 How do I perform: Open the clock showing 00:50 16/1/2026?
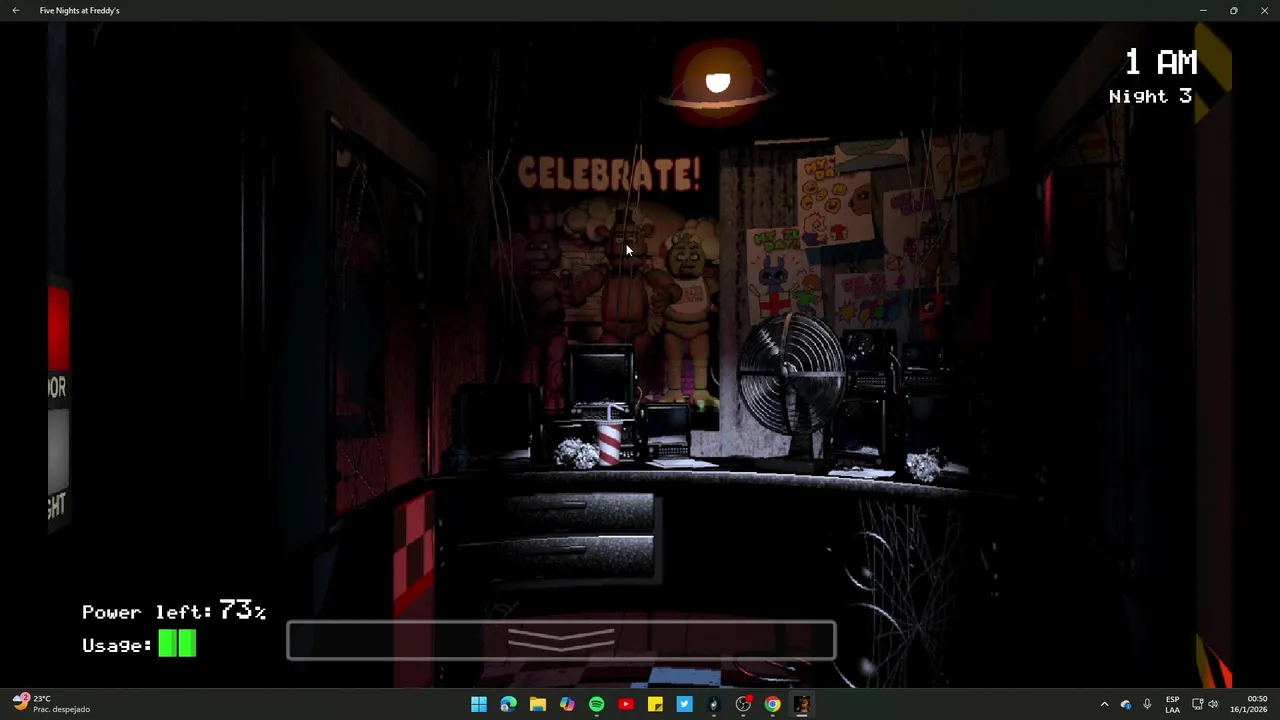[x=1249, y=704]
